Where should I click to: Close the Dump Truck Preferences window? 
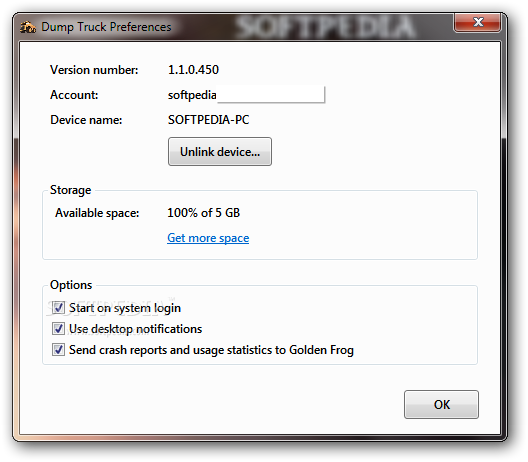[477, 23]
